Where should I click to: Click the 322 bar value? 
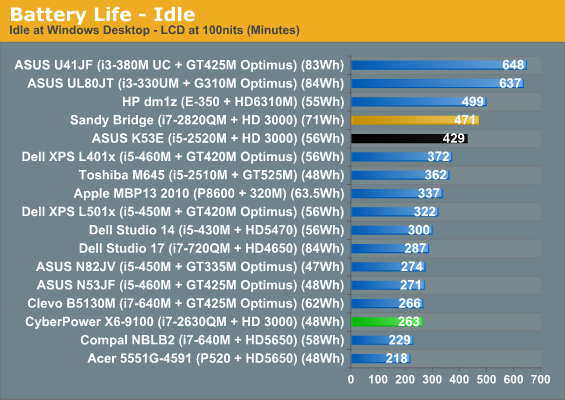[425, 212]
